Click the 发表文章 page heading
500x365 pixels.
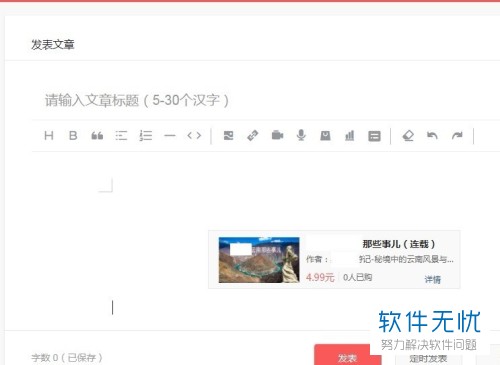coord(53,45)
